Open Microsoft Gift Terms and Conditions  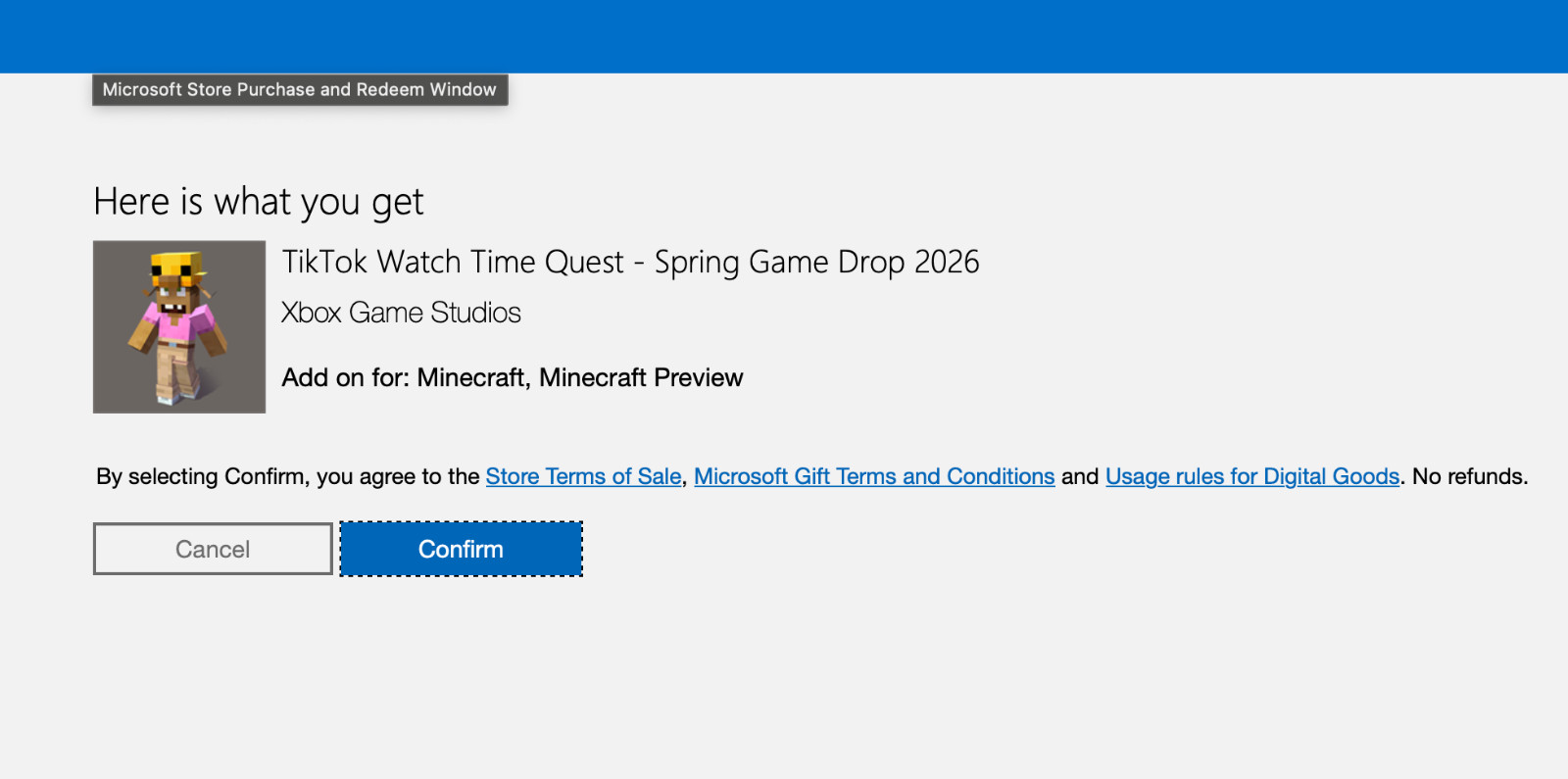(x=874, y=476)
